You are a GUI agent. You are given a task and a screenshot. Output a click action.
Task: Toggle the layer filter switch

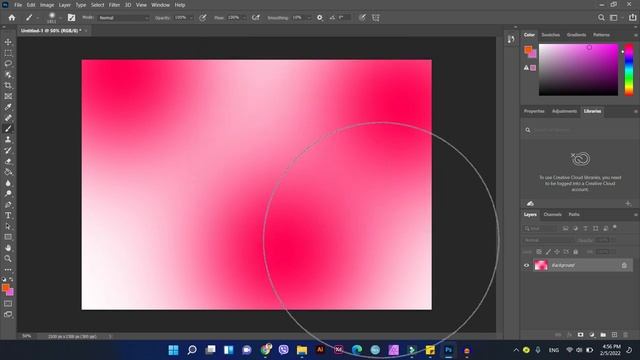[615, 227]
